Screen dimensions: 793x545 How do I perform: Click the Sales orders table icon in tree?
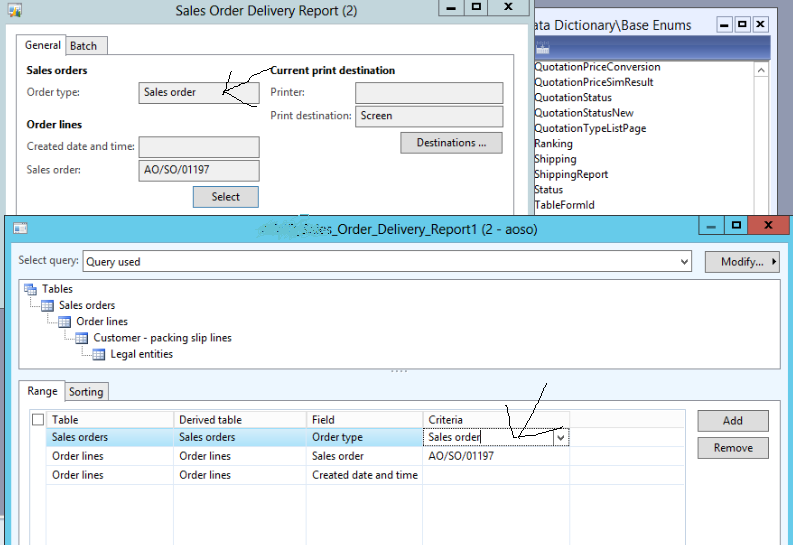point(48,306)
